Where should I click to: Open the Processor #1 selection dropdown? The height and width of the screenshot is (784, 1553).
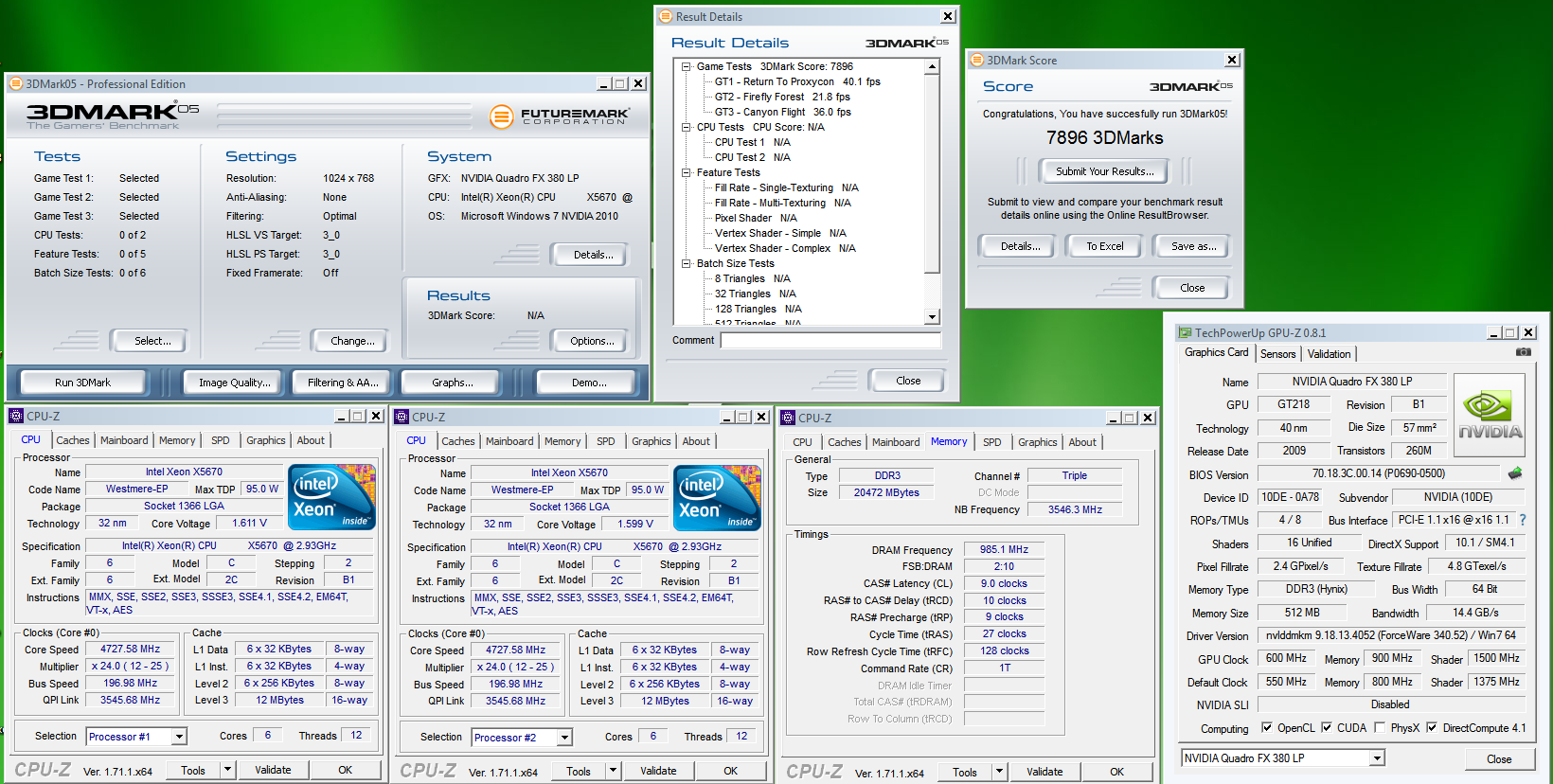pos(179,737)
